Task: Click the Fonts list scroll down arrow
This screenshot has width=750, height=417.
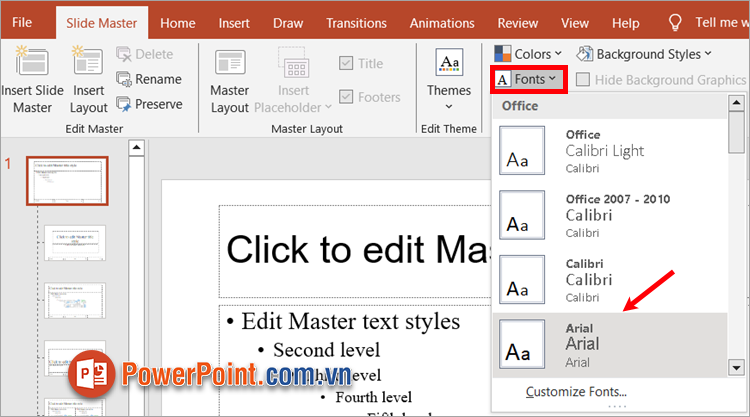Action: [736, 368]
